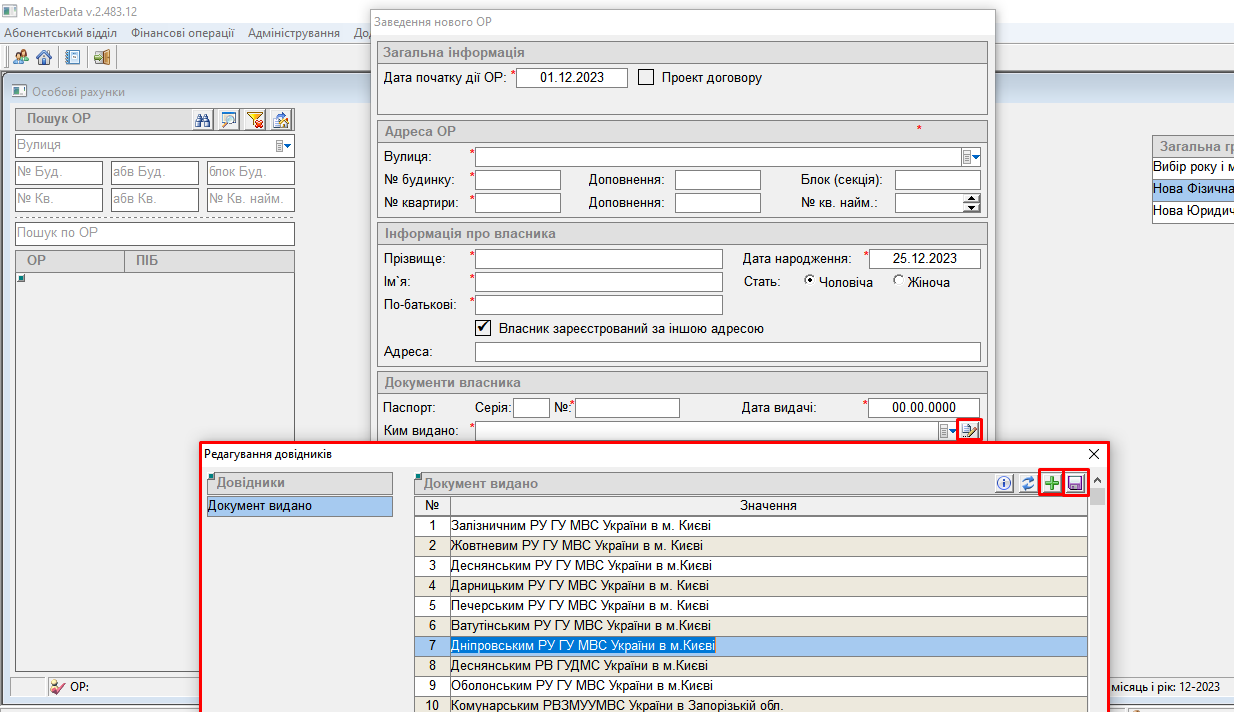Click the binoculars search icon in Пошук ОР
The width and height of the screenshot is (1234, 712).
(x=202, y=119)
